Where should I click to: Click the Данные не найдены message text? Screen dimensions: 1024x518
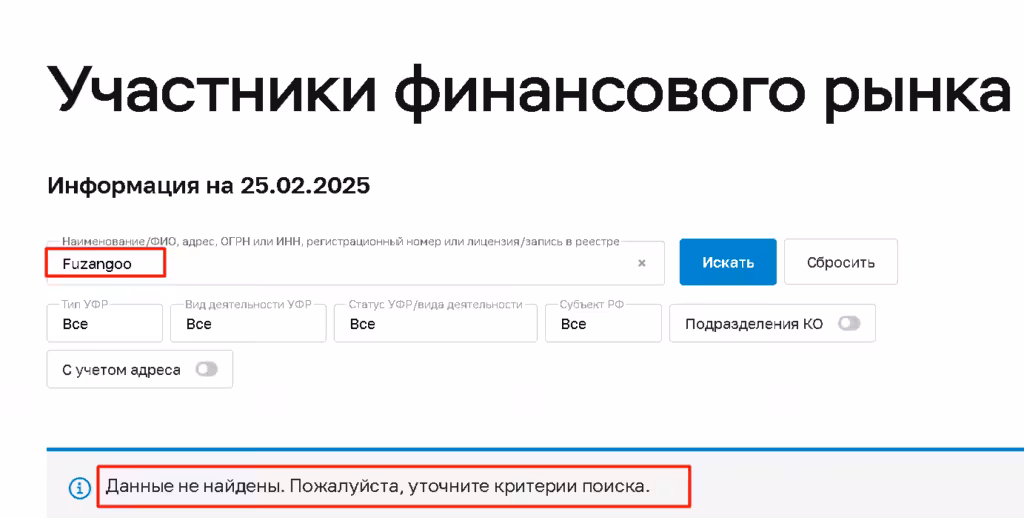tap(378, 487)
